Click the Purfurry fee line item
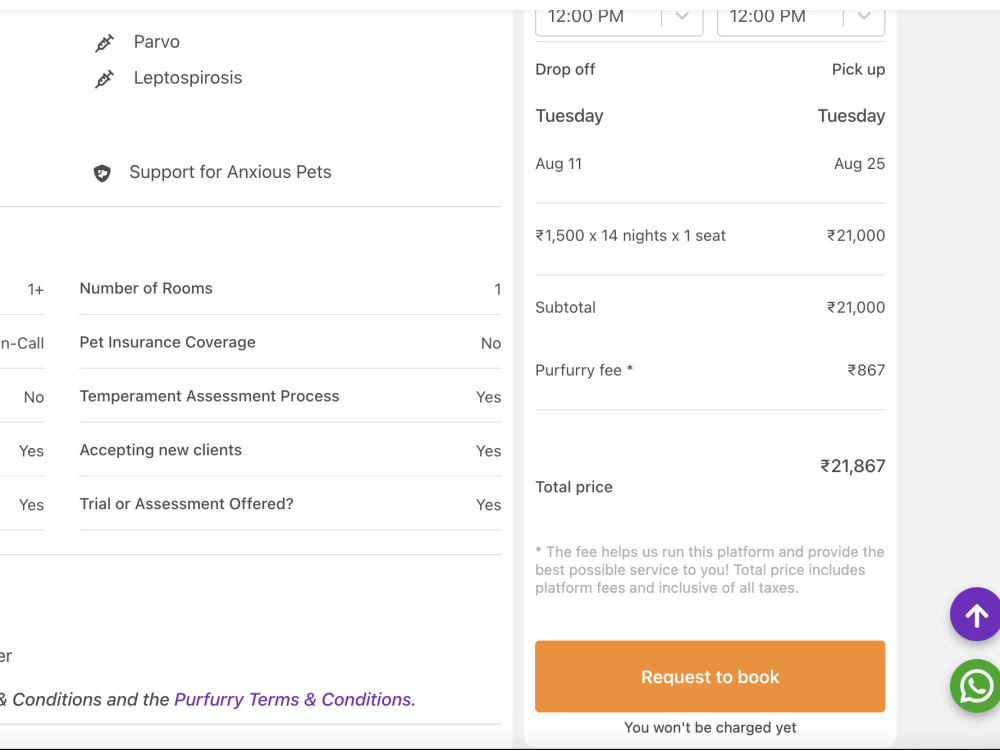The height and width of the screenshot is (750, 1000). (x=710, y=371)
